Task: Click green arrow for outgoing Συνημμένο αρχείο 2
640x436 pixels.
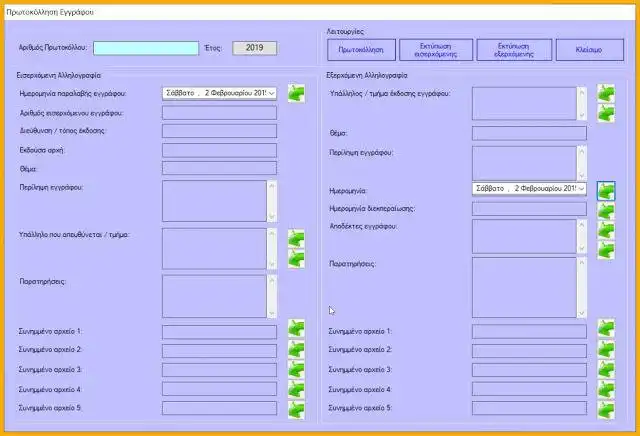Action: point(606,349)
